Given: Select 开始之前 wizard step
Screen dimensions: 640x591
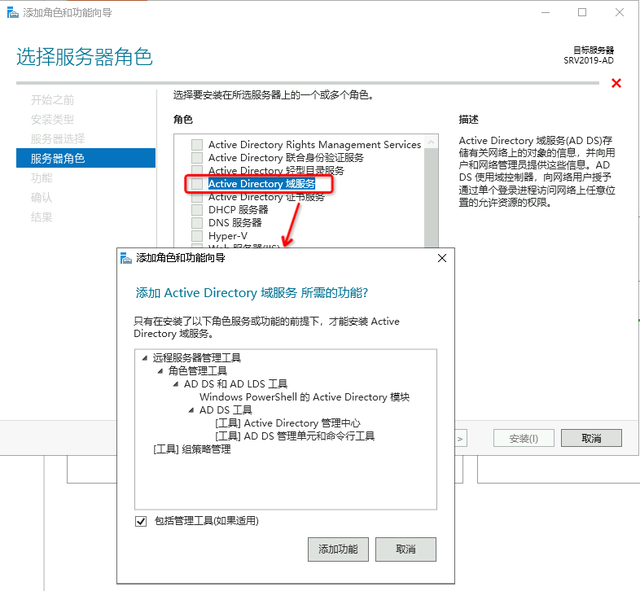Looking at the screenshot, I should point(53,100).
